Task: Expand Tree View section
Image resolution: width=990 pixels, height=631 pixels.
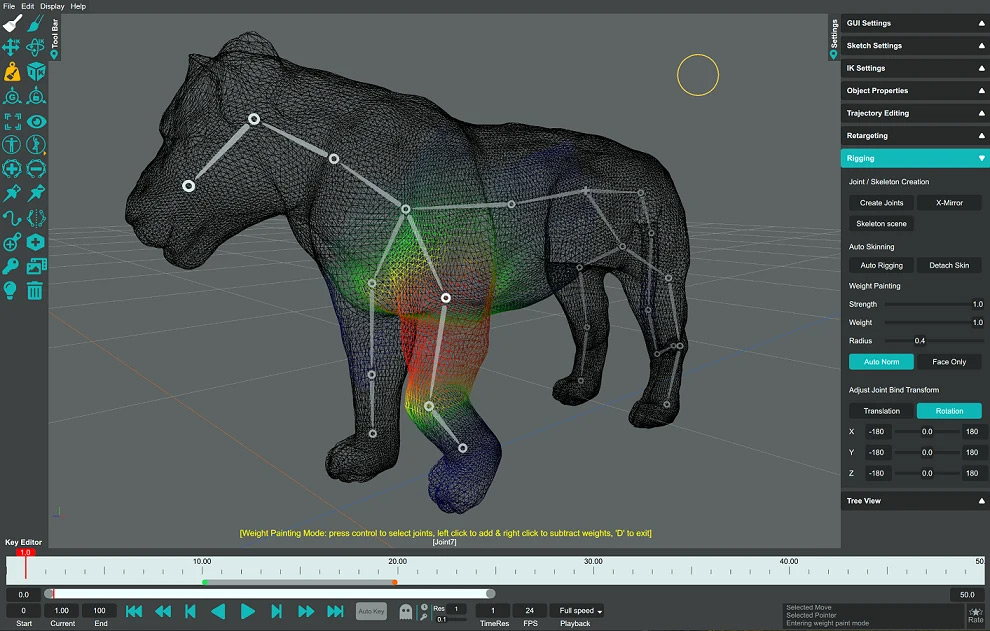Action: click(x=914, y=501)
